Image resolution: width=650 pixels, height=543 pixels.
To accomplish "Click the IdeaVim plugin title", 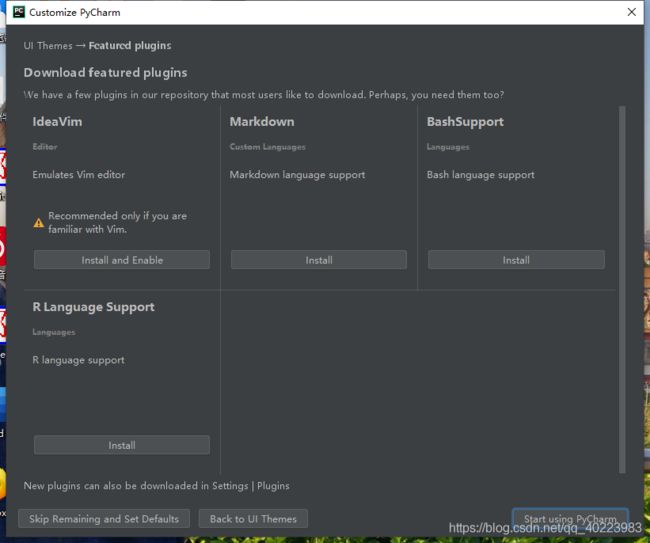I will [57, 122].
